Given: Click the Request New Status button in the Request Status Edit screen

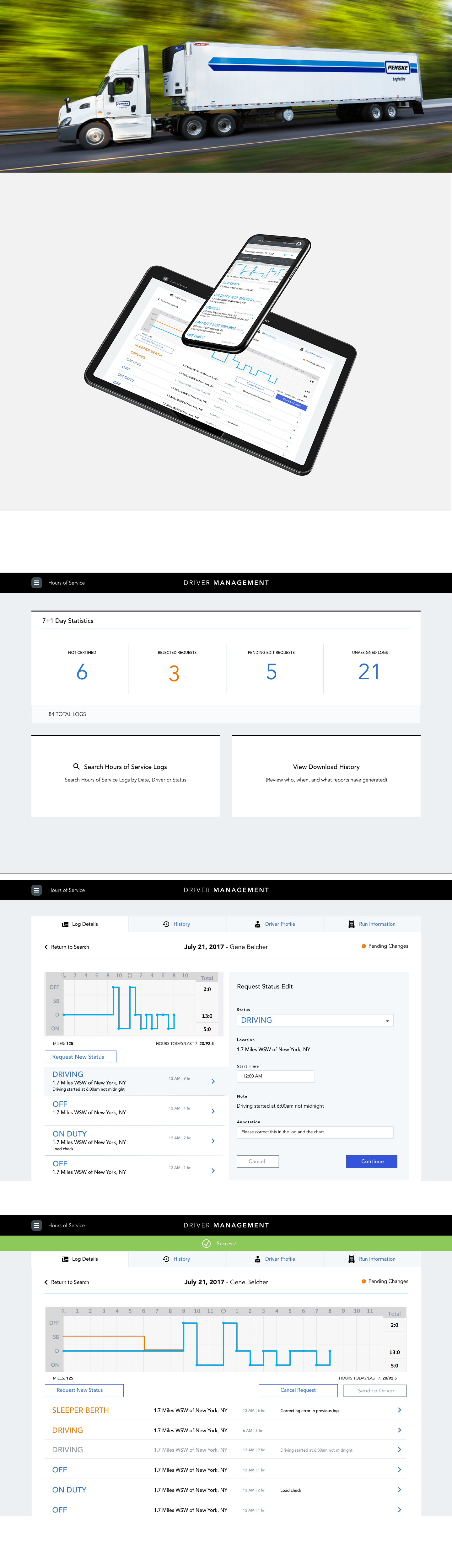Looking at the screenshot, I should (x=80, y=1057).
